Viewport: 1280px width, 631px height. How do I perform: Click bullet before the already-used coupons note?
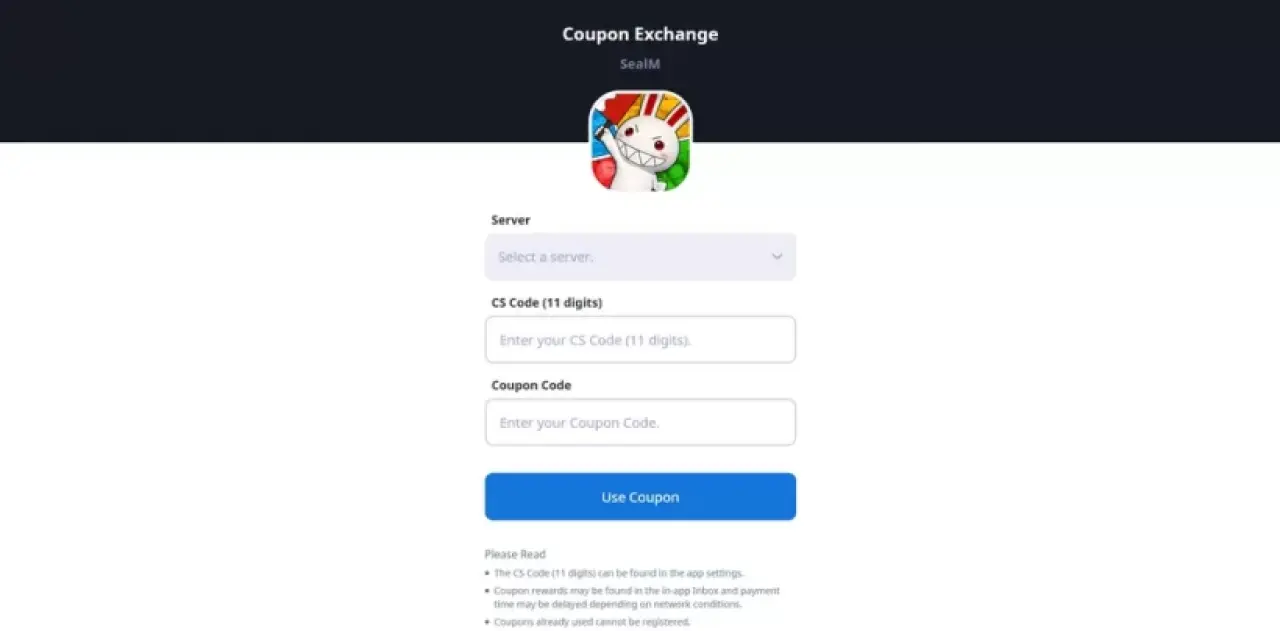pos(488,623)
